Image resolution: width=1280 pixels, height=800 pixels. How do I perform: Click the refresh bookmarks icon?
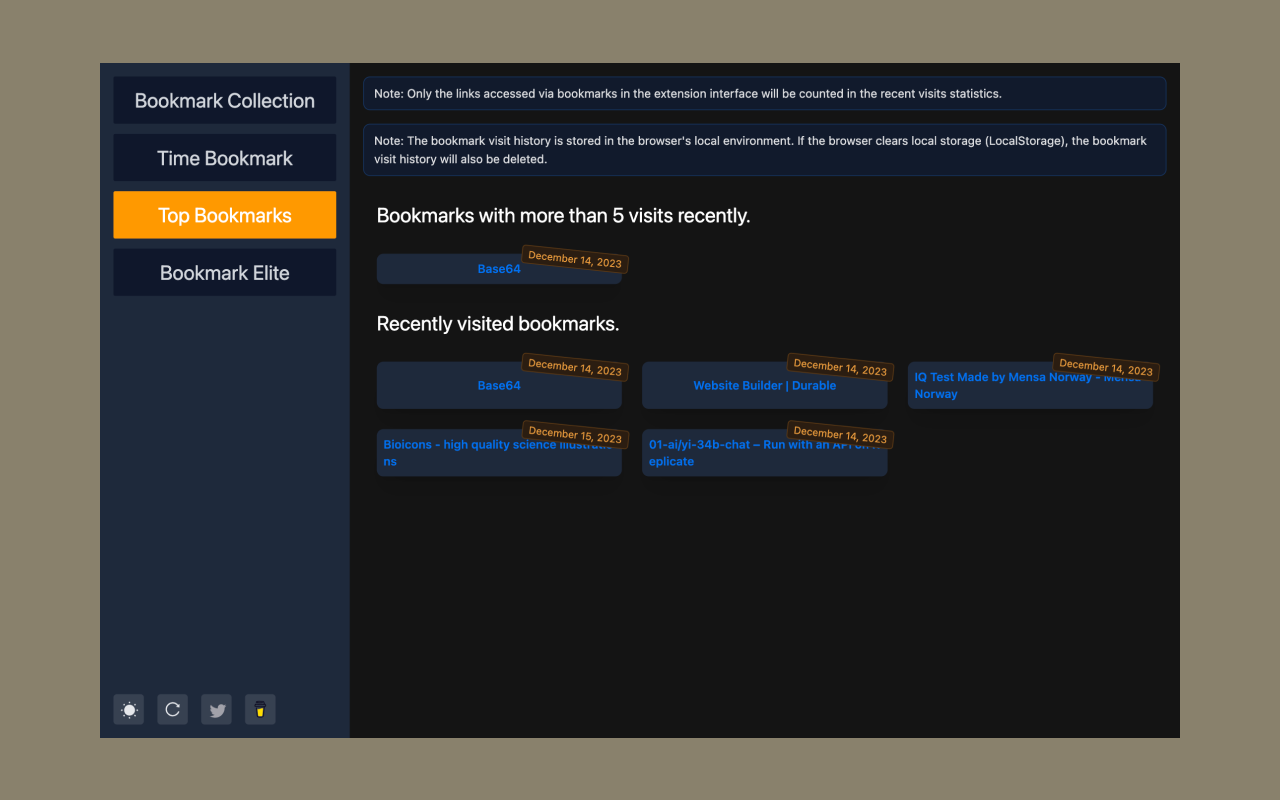pos(173,710)
